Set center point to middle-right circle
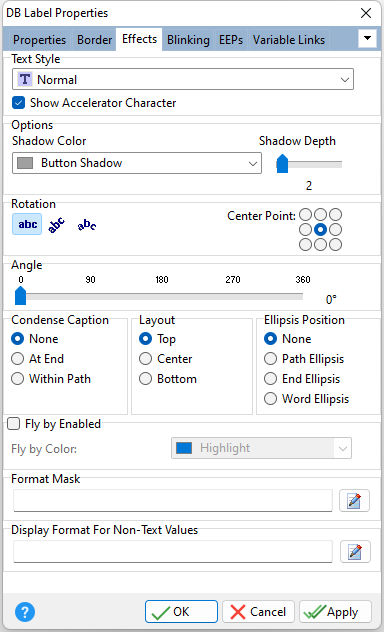The width and height of the screenshot is (384, 632). tap(335, 229)
